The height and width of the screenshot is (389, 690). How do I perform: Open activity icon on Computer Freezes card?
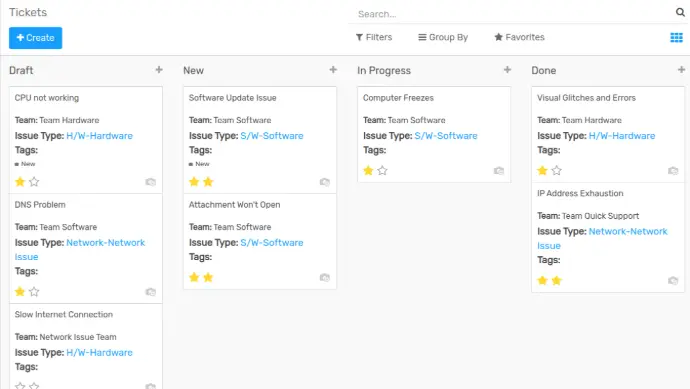(499, 171)
